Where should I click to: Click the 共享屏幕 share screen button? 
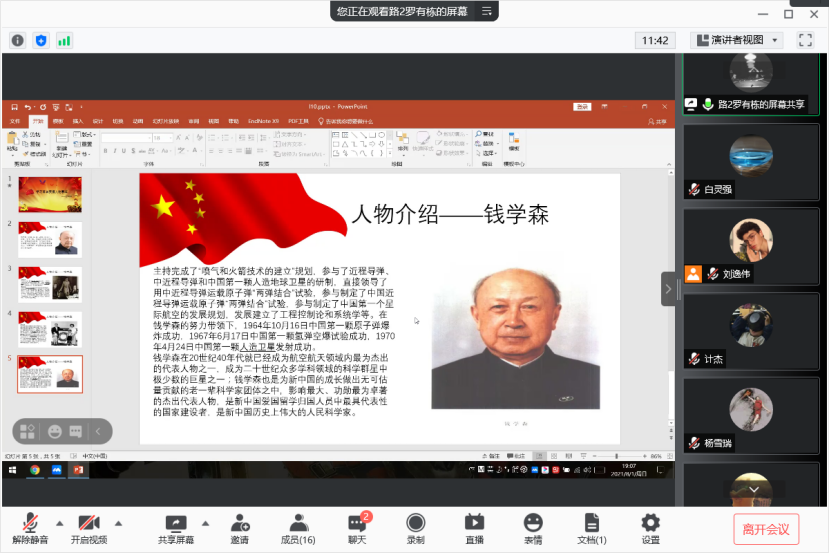(176, 529)
